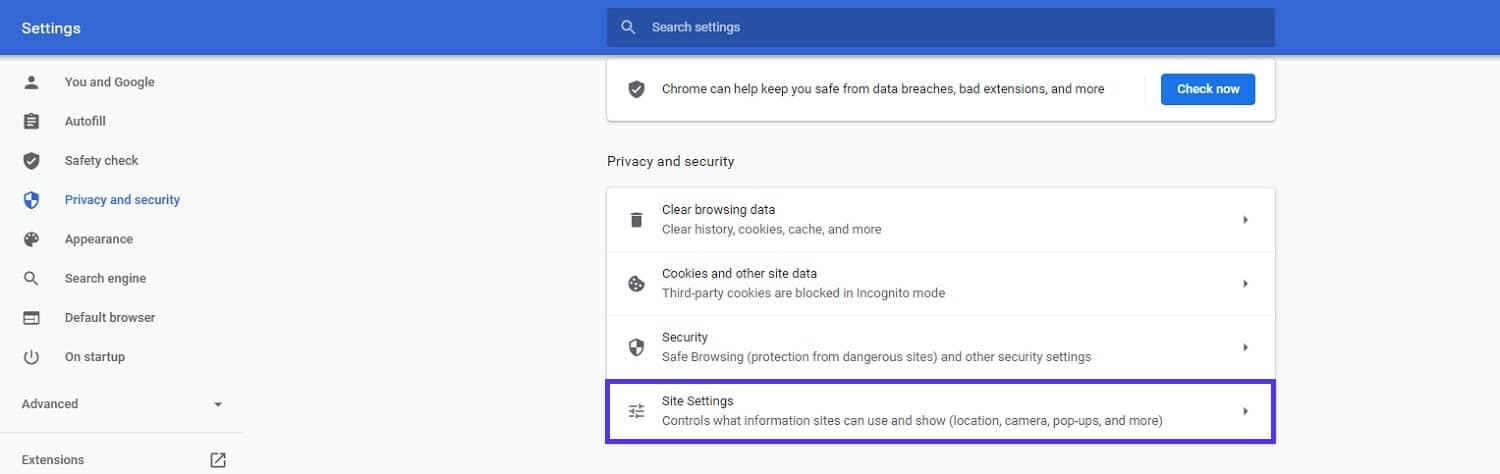Click the Safety check shield icon
The height and width of the screenshot is (474, 1500).
click(x=31, y=161)
